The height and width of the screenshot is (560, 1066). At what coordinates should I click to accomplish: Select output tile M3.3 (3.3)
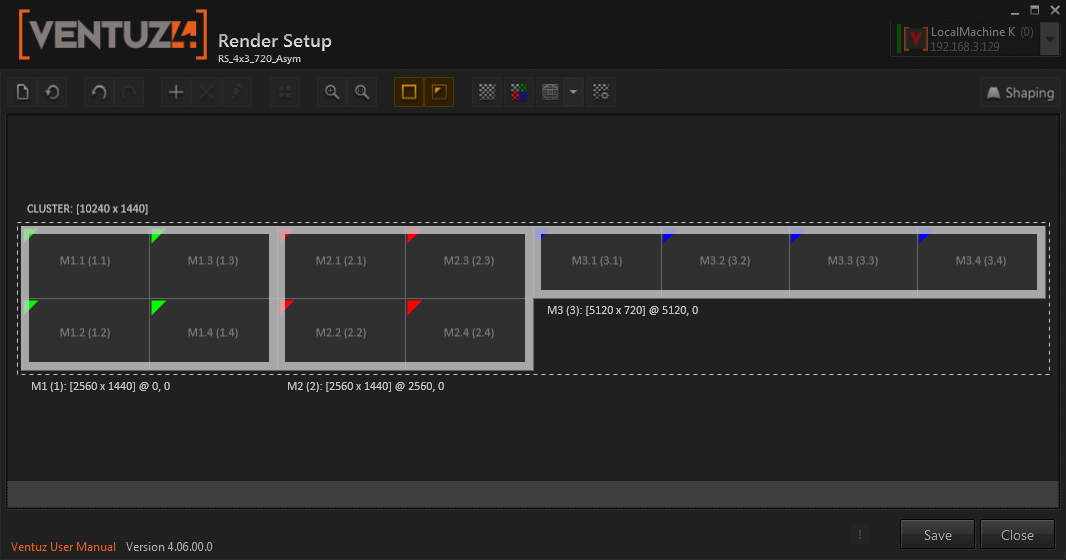tap(852, 261)
